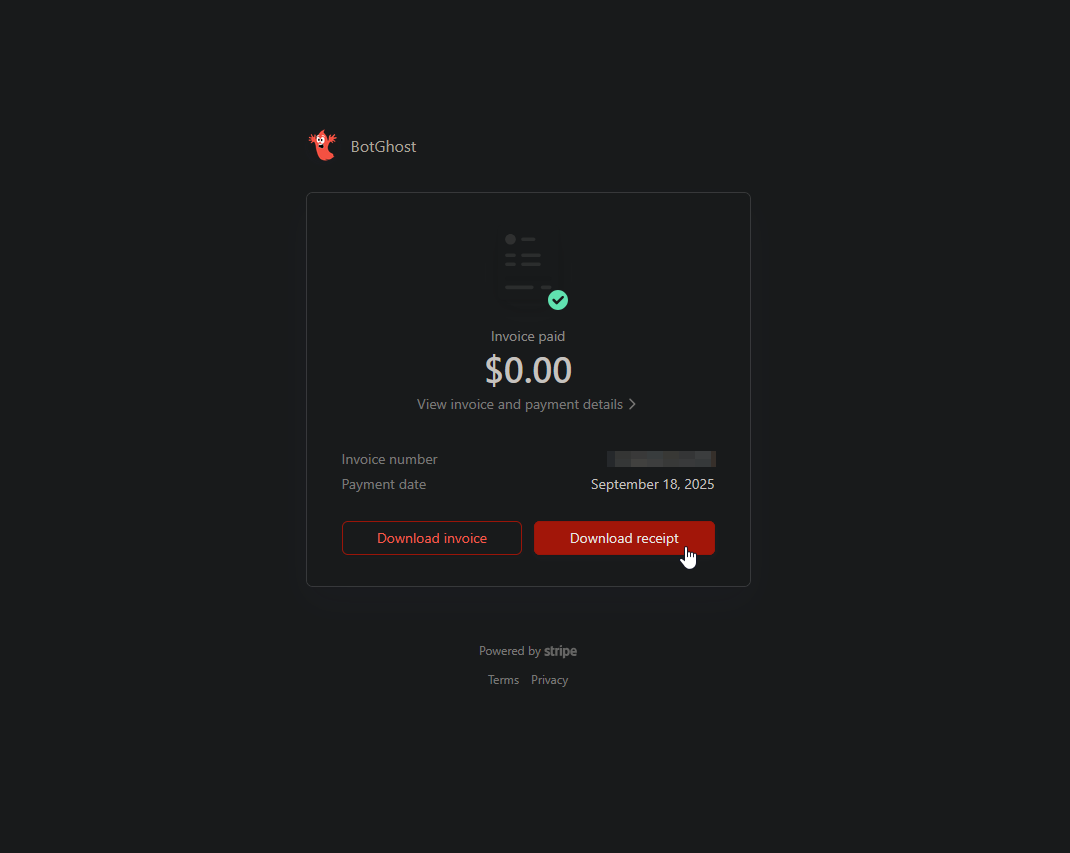Click the Invoice number label
This screenshot has width=1070, height=853.
click(x=390, y=459)
